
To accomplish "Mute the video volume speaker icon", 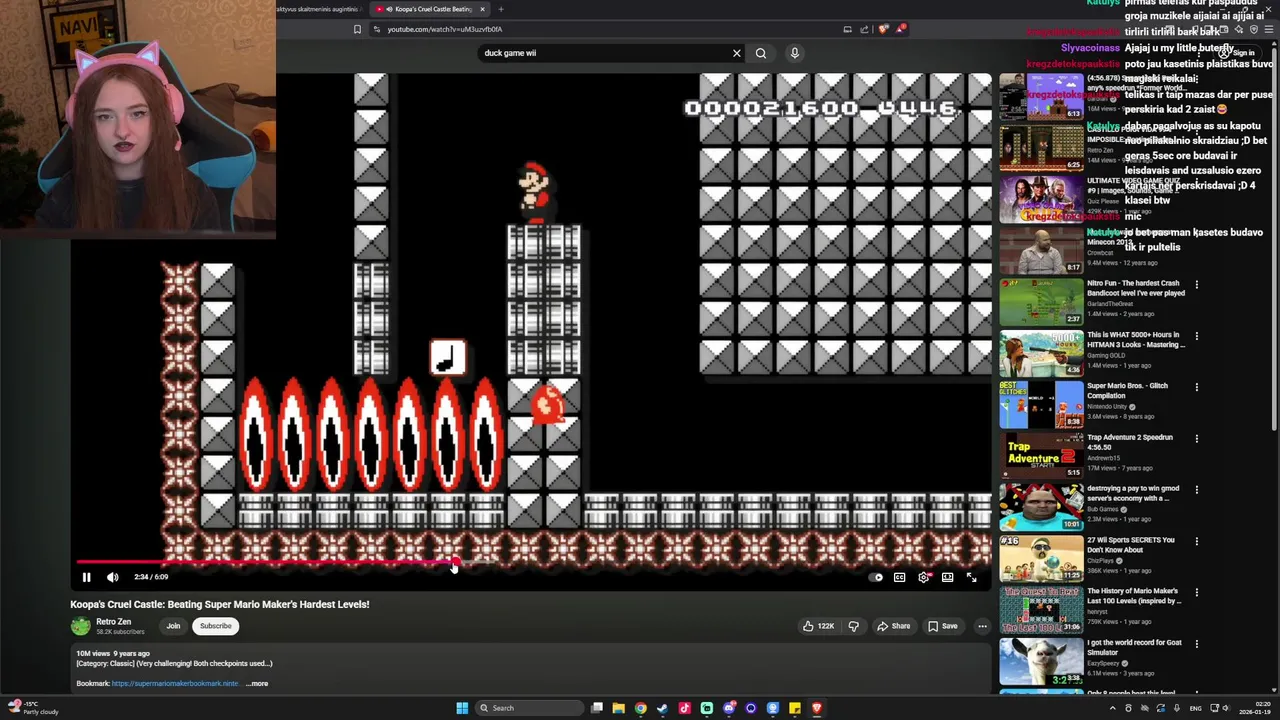I will click(112, 577).
